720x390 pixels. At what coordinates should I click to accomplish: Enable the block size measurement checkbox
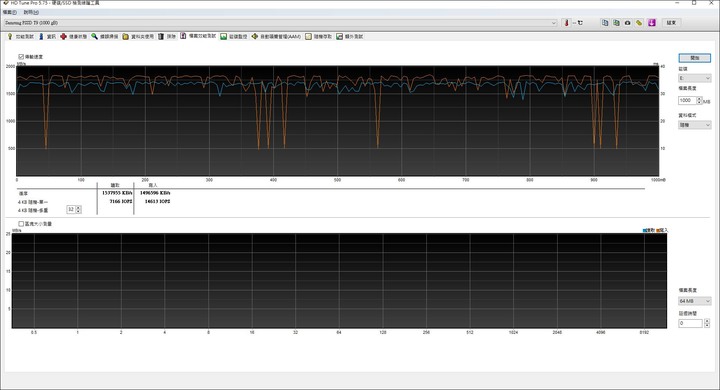point(21,224)
